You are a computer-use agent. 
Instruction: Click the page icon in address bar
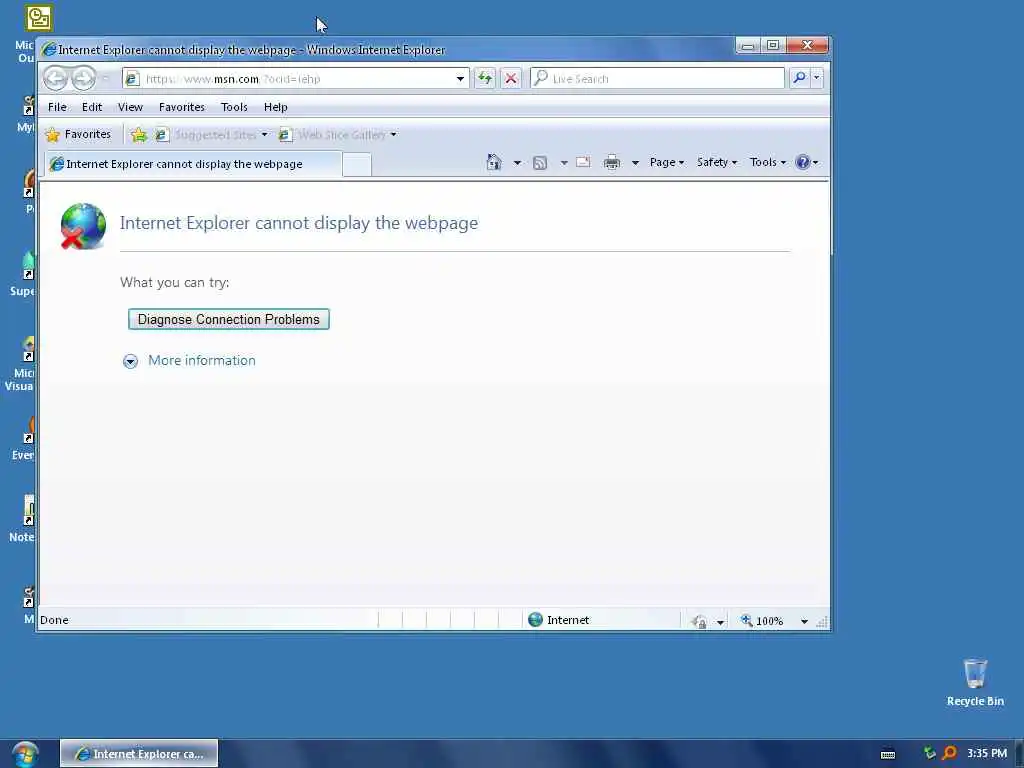coord(132,78)
